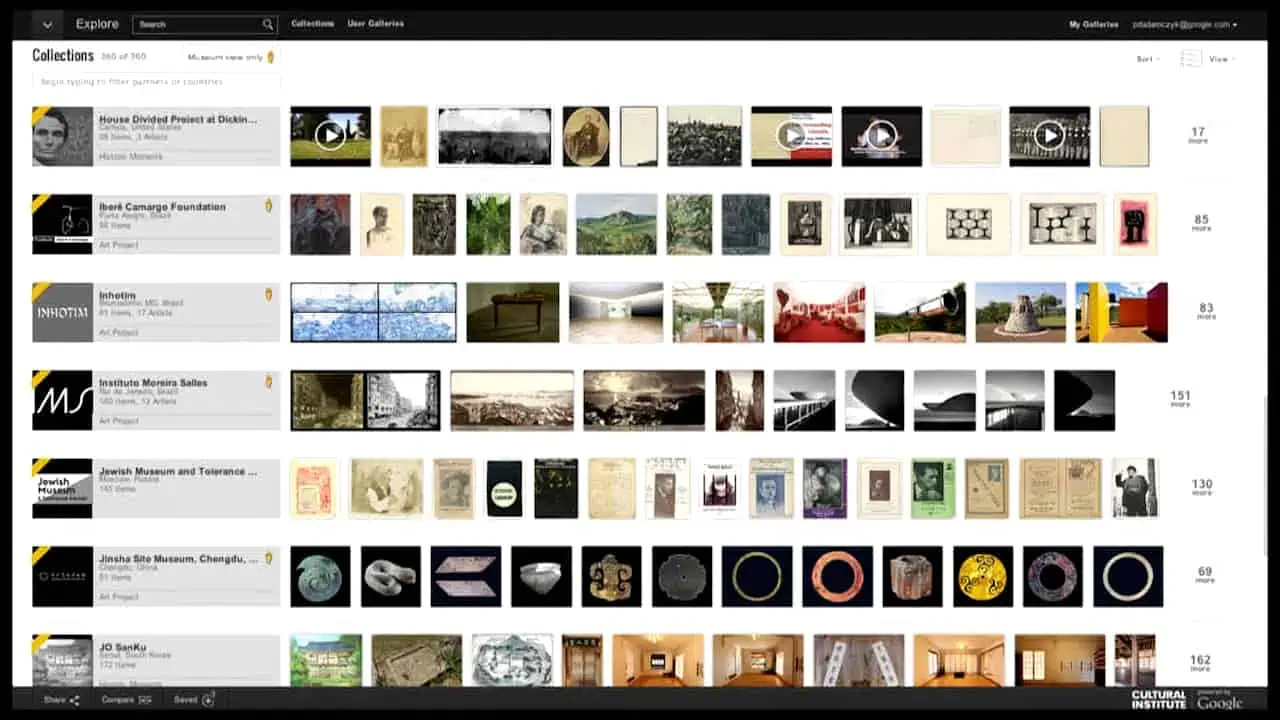This screenshot has height=720, width=1280.
Task: Open the Compare tool in bottom bar
Action: [x=127, y=700]
